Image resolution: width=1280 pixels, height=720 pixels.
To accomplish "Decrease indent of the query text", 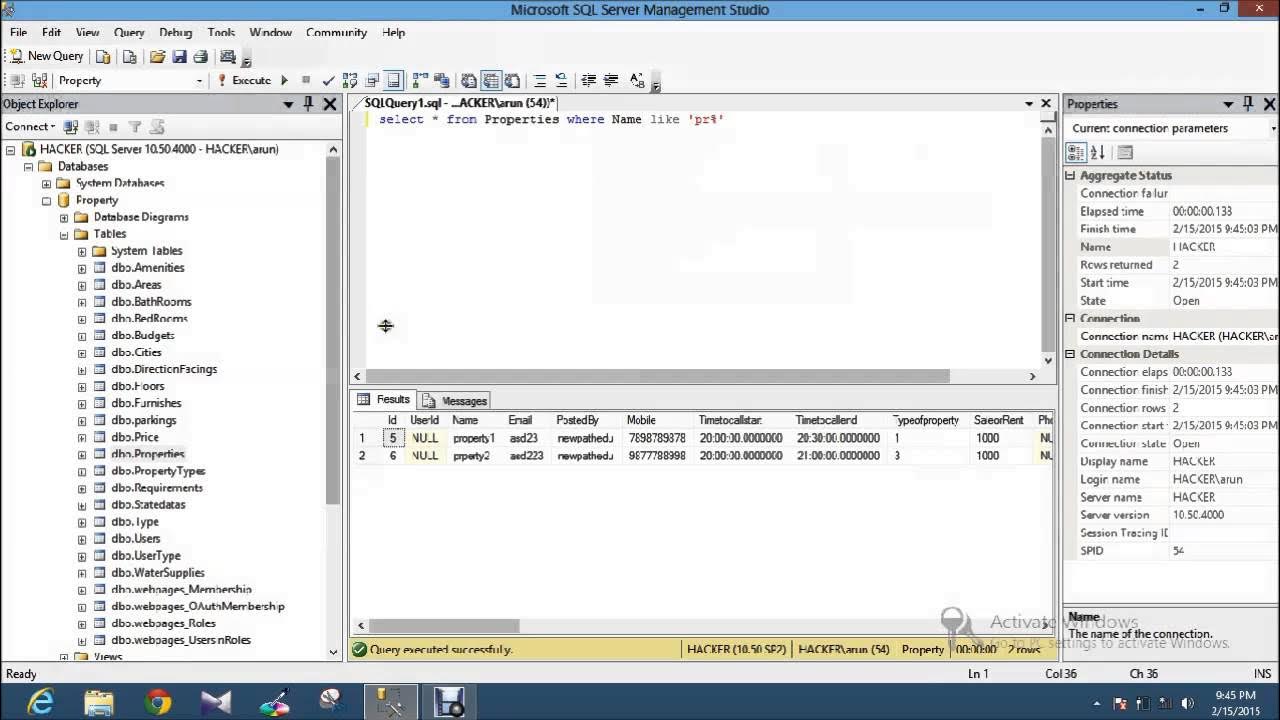I will 589,80.
